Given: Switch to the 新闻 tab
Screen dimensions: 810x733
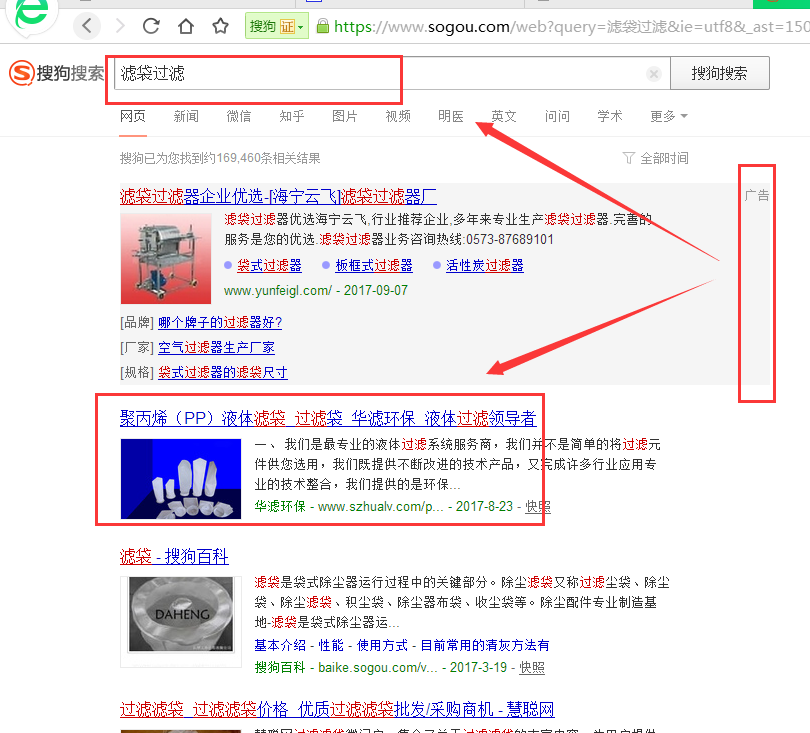Looking at the screenshot, I should [x=186, y=116].
